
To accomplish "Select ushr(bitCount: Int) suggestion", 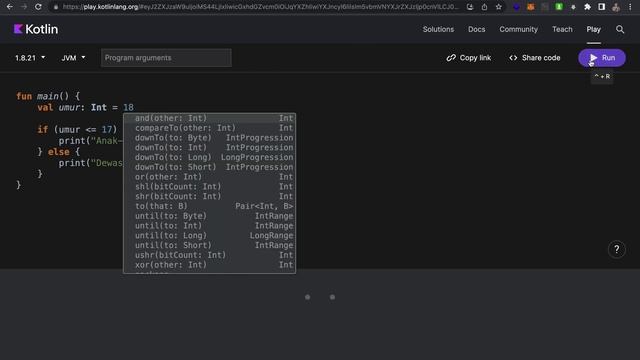I will click(209, 256).
